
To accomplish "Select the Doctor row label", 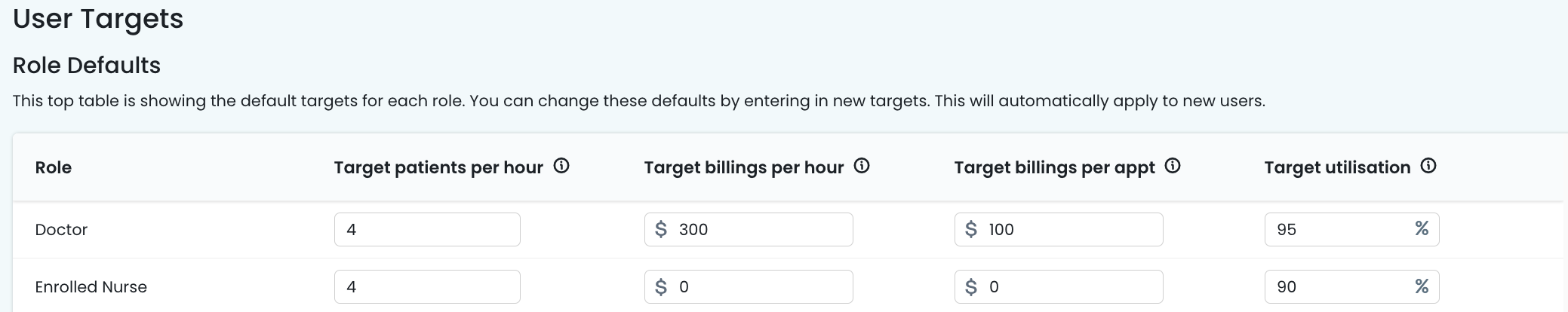I will click(x=62, y=230).
